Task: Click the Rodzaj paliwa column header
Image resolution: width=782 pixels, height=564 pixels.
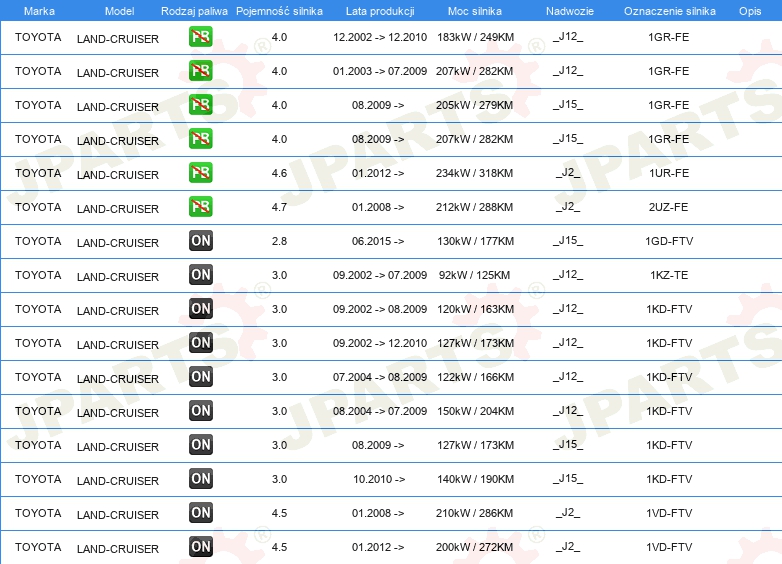Action: point(194,11)
